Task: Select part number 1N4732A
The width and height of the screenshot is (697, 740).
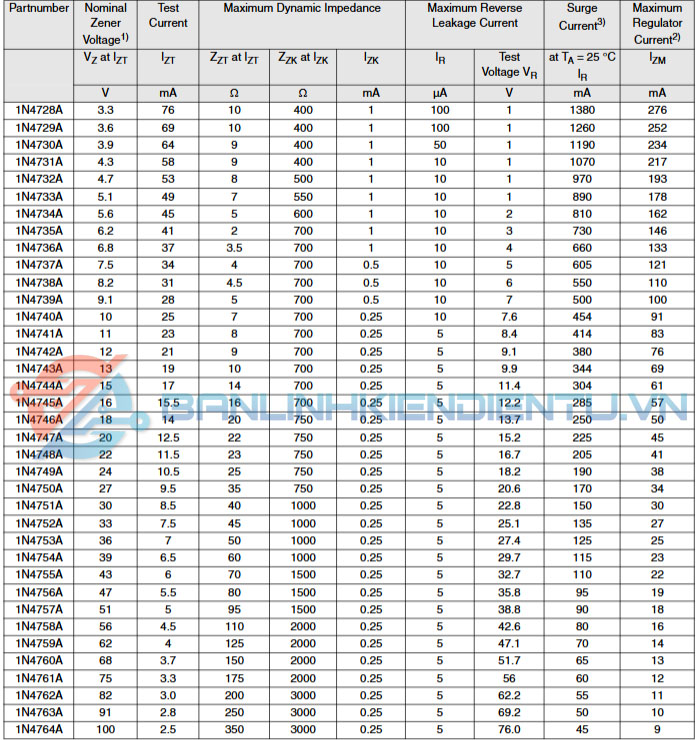Action: click(39, 179)
